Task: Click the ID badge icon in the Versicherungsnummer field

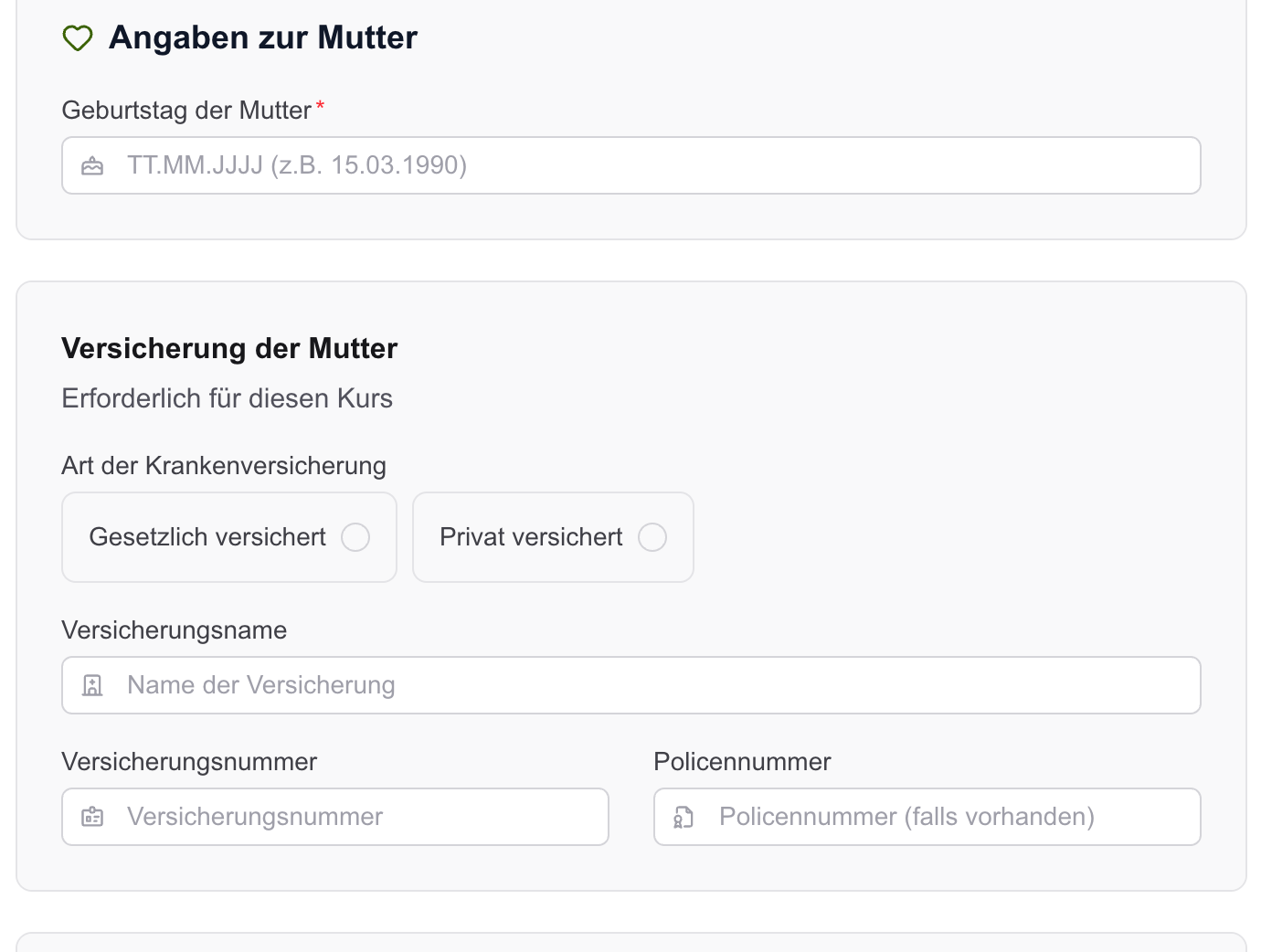Action: pyautogui.click(x=92, y=816)
